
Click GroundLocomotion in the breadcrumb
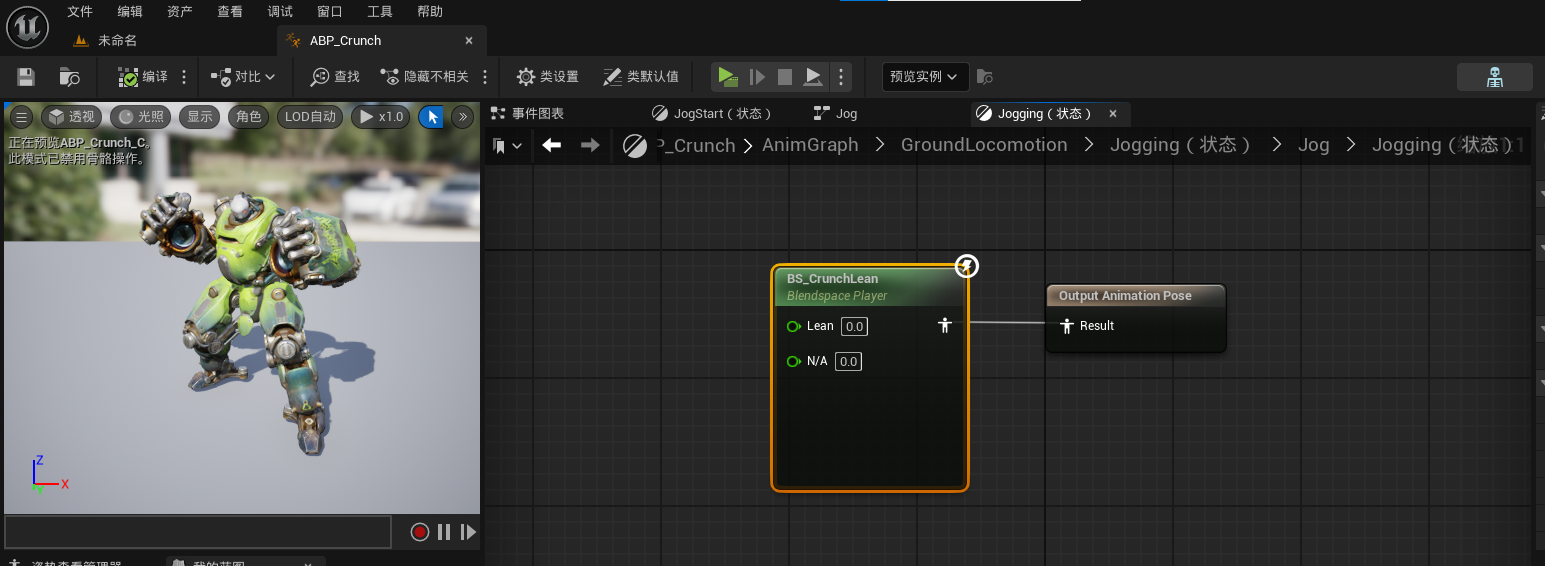984,145
